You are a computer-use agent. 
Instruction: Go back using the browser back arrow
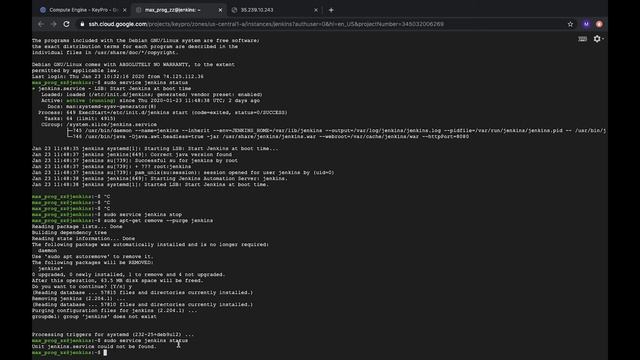pos(41,24)
